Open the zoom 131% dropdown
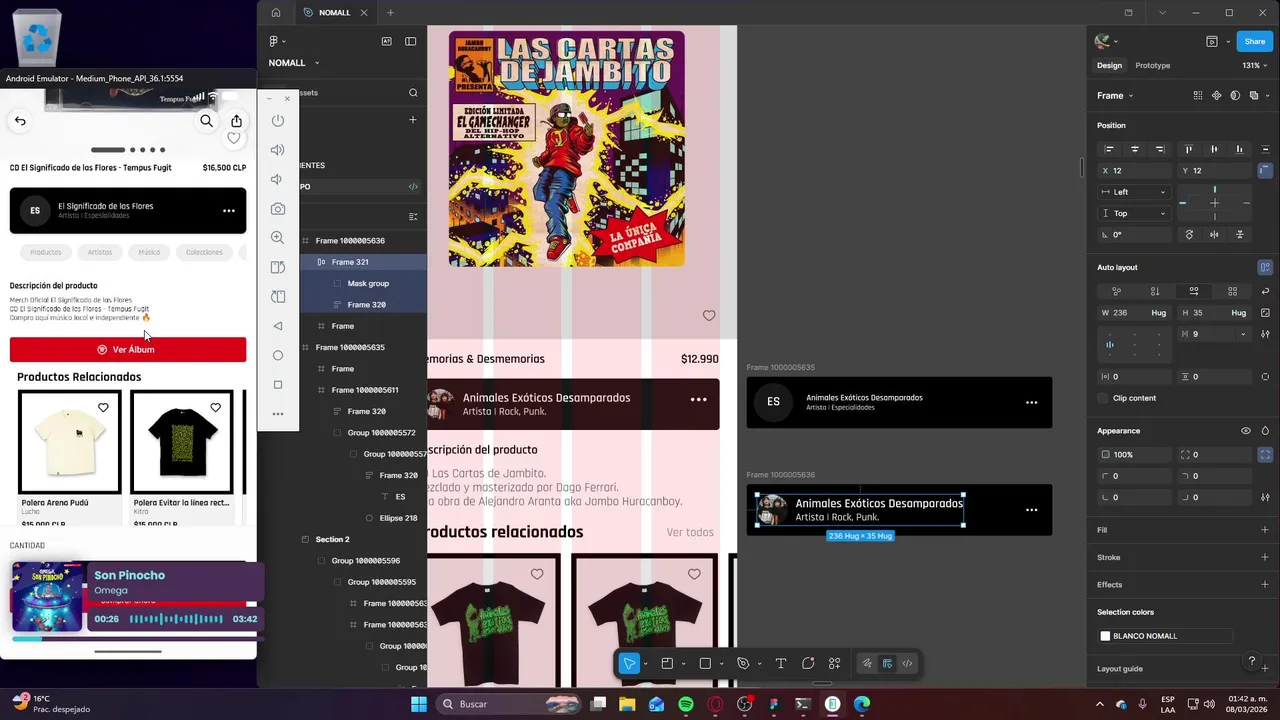Viewport: 1280px width, 720px height. [1254, 65]
